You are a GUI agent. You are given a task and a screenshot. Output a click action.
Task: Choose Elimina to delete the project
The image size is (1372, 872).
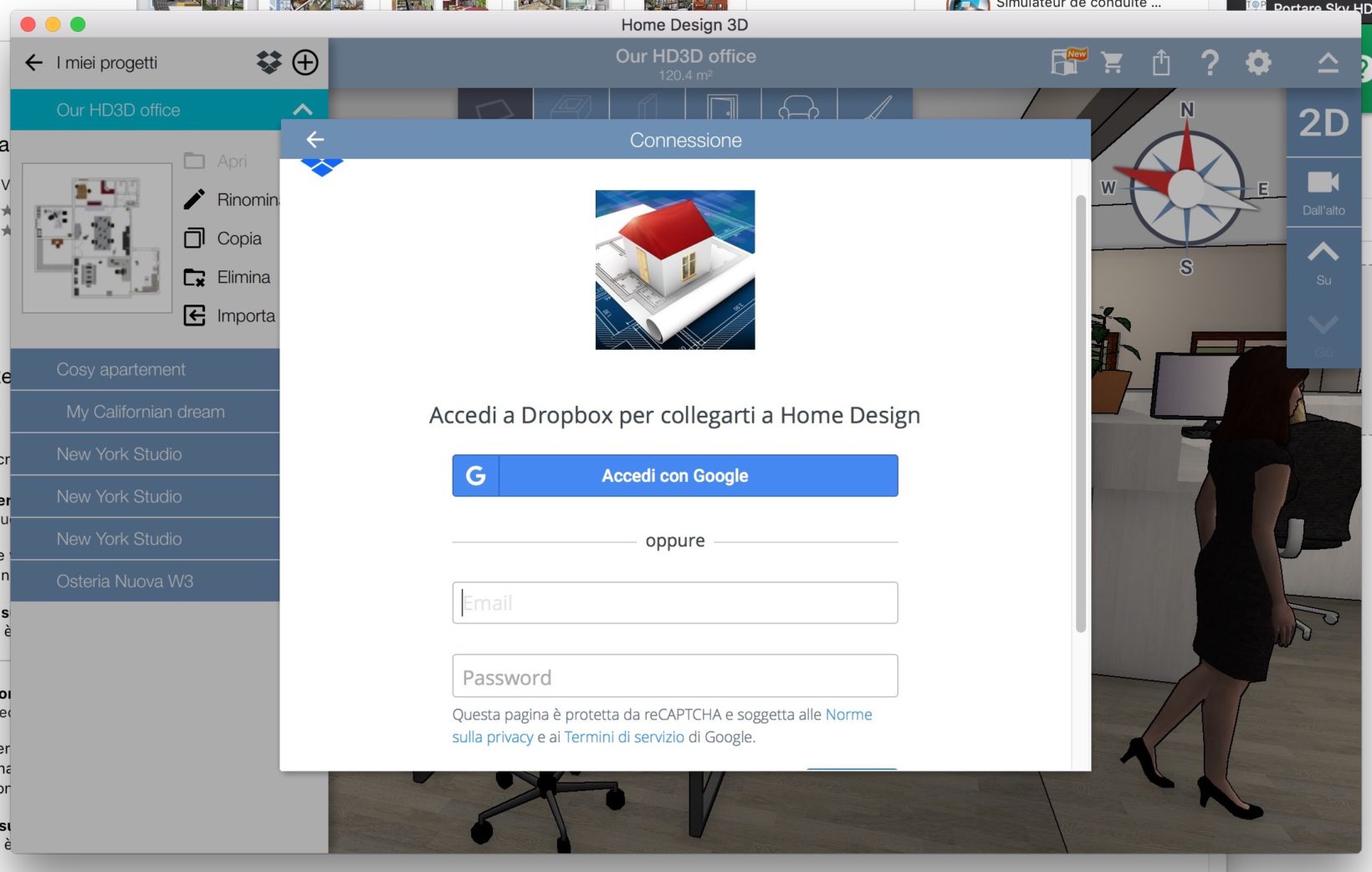coord(227,277)
